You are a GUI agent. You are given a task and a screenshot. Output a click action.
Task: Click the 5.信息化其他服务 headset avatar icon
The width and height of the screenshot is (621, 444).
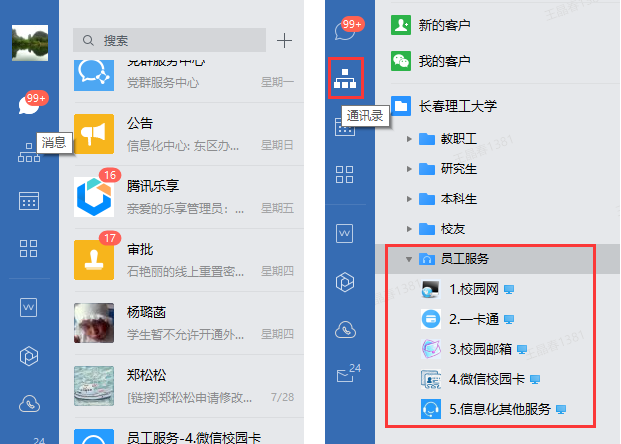coord(431,409)
